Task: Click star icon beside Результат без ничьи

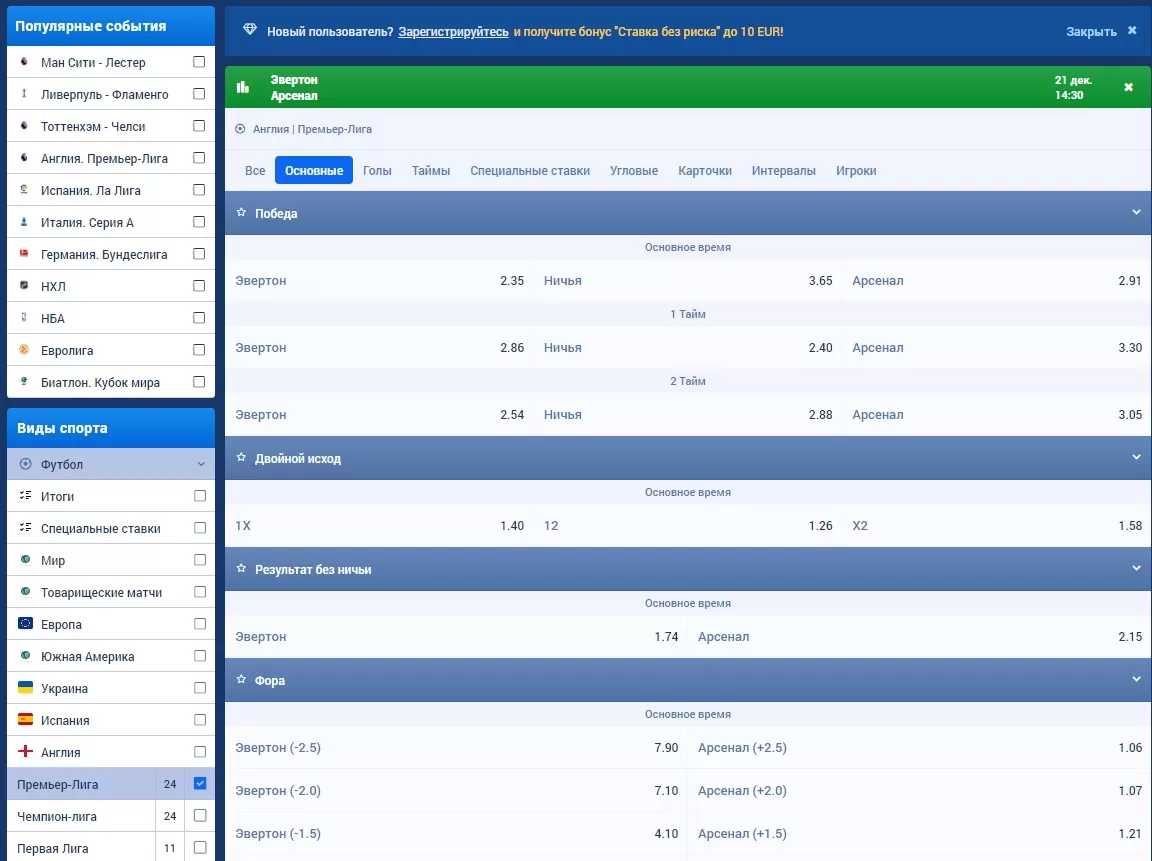Action: tap(241, 569)
